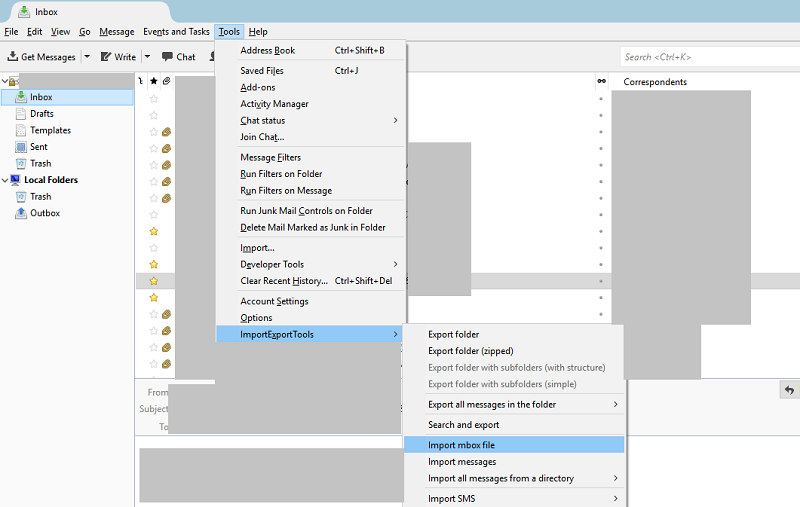Toggle star on the first message row
The width and height of the screenshot is (800, 507).
click(154, 98)
